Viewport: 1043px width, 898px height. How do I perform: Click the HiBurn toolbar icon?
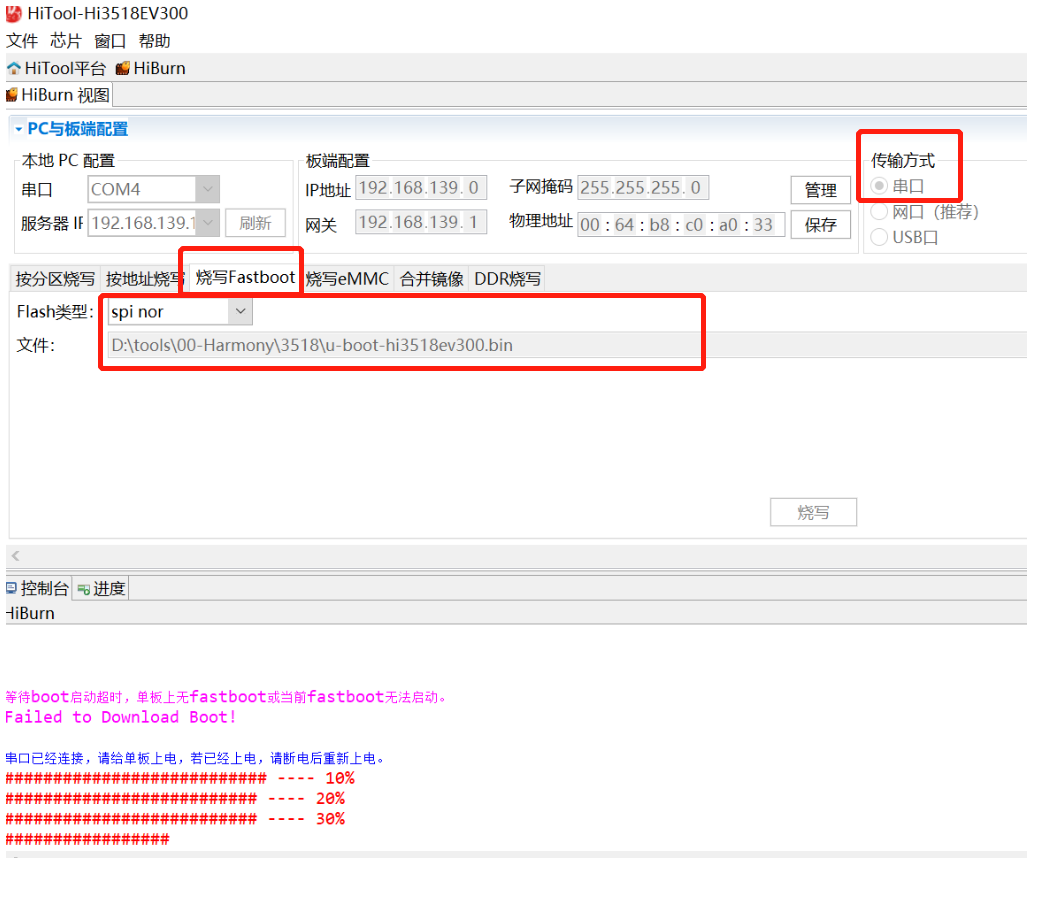click(x=123, y=69)
